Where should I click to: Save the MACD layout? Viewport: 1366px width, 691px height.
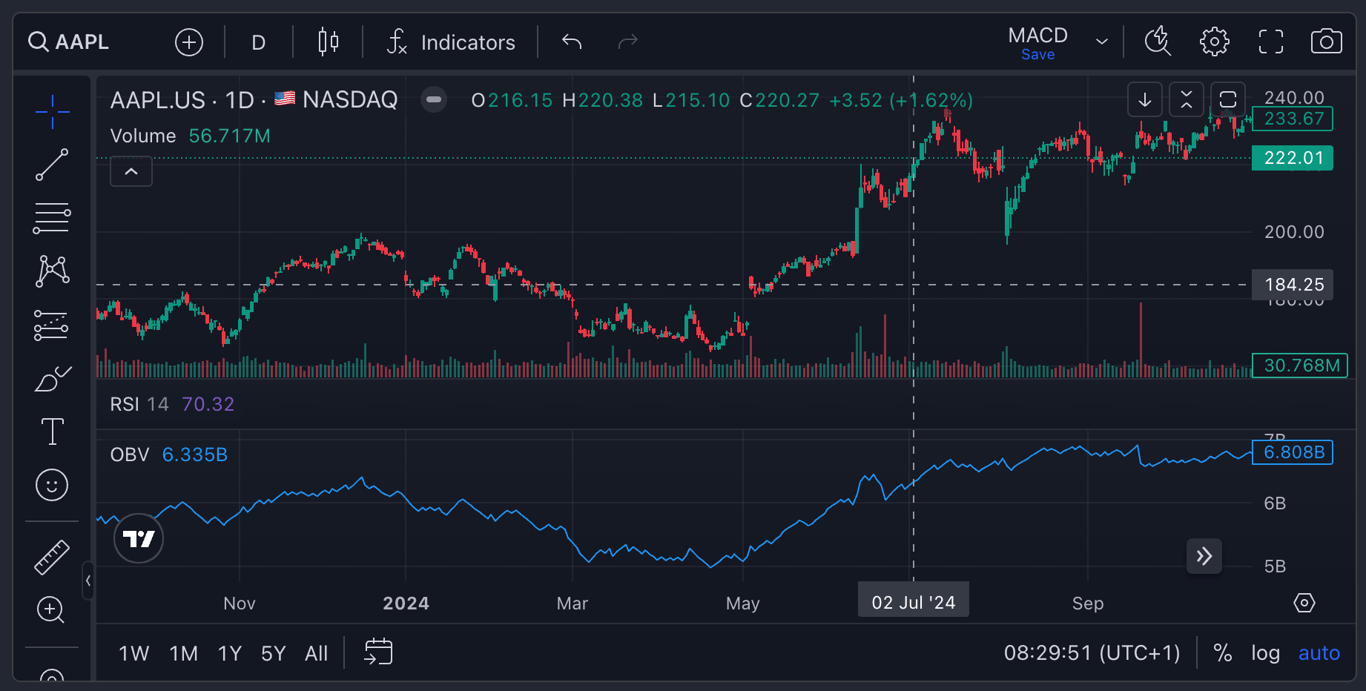[1038, 55]
